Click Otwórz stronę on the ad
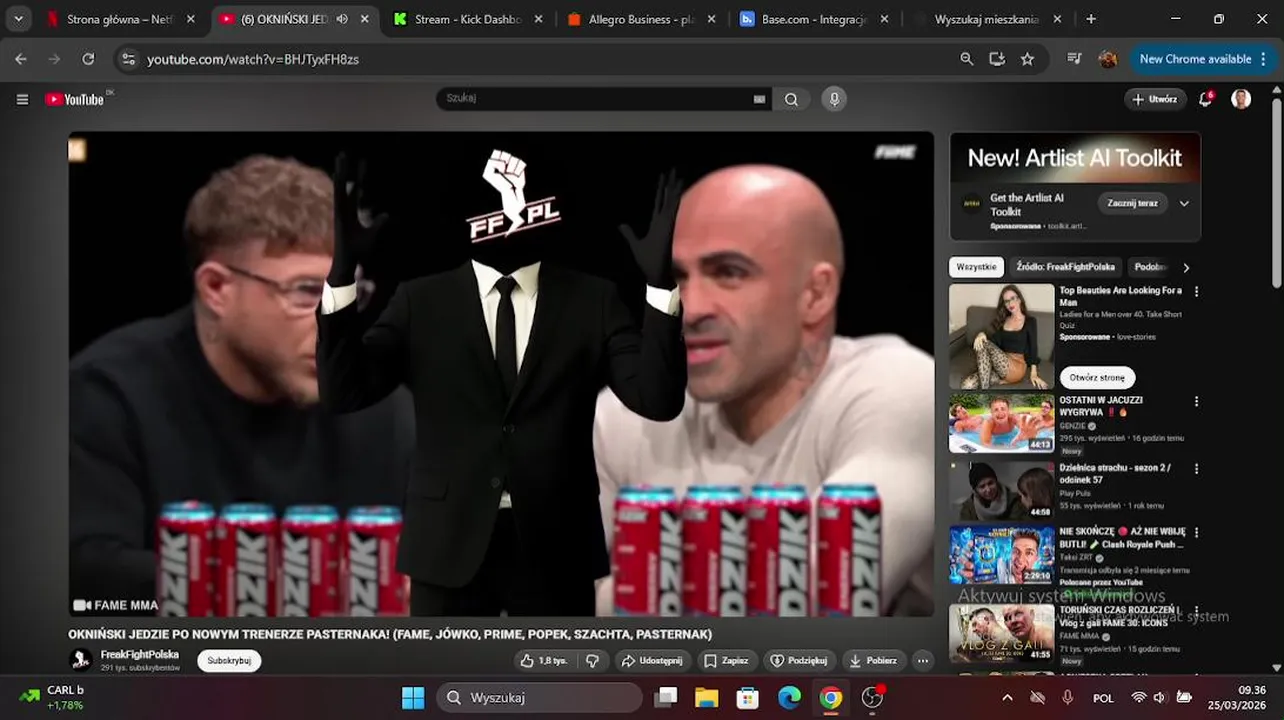1284x720 pixels. pos(1097,378)
